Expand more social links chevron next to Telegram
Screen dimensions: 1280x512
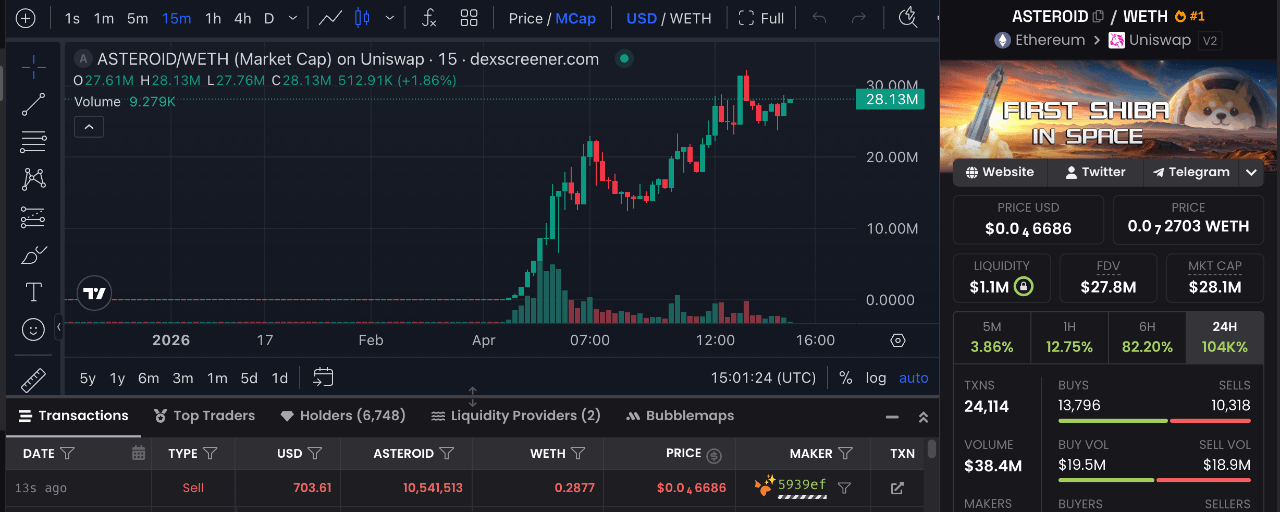[x=1251, y=172]
